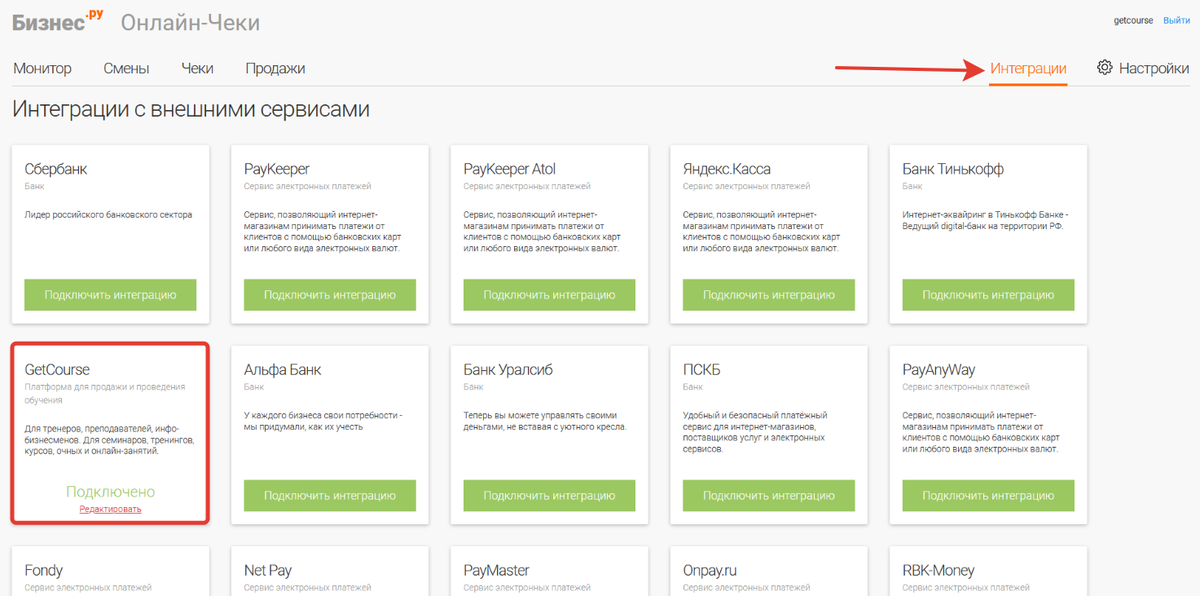1200x596 pixels.
Task: Click the Настройки gear icon
Action: tap(1105, 68)
